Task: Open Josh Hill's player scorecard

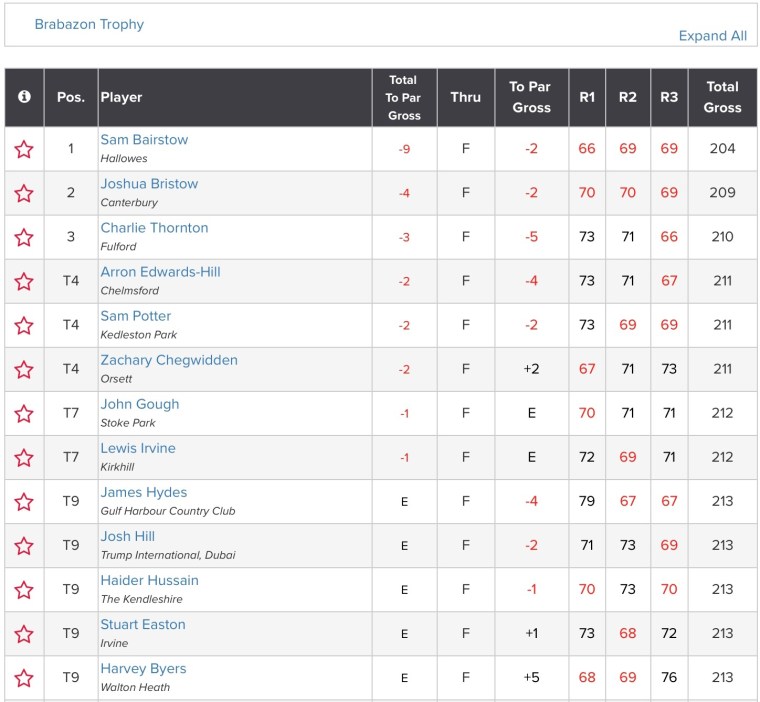Action: coord(127,536)
